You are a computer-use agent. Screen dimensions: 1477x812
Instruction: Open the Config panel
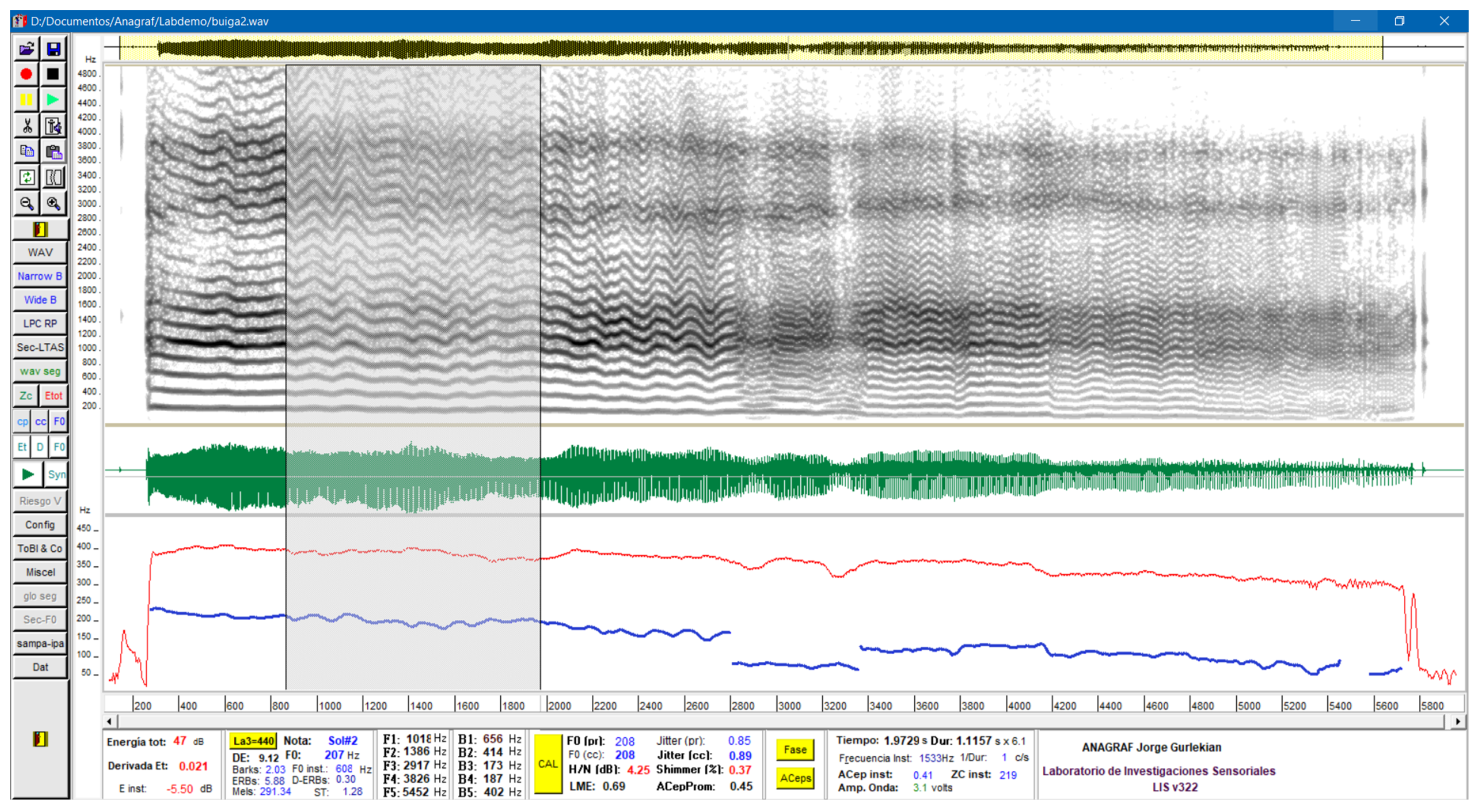tap(39, 525)
